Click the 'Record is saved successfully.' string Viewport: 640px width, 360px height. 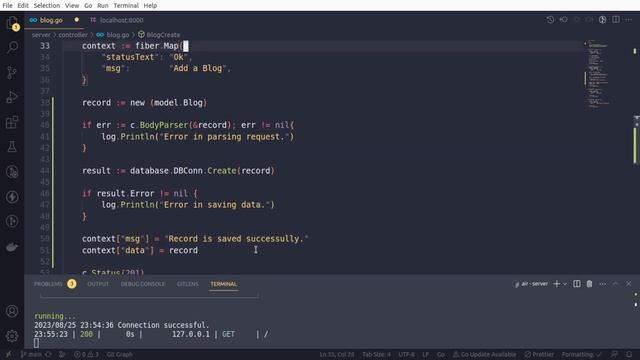[236, 239]
